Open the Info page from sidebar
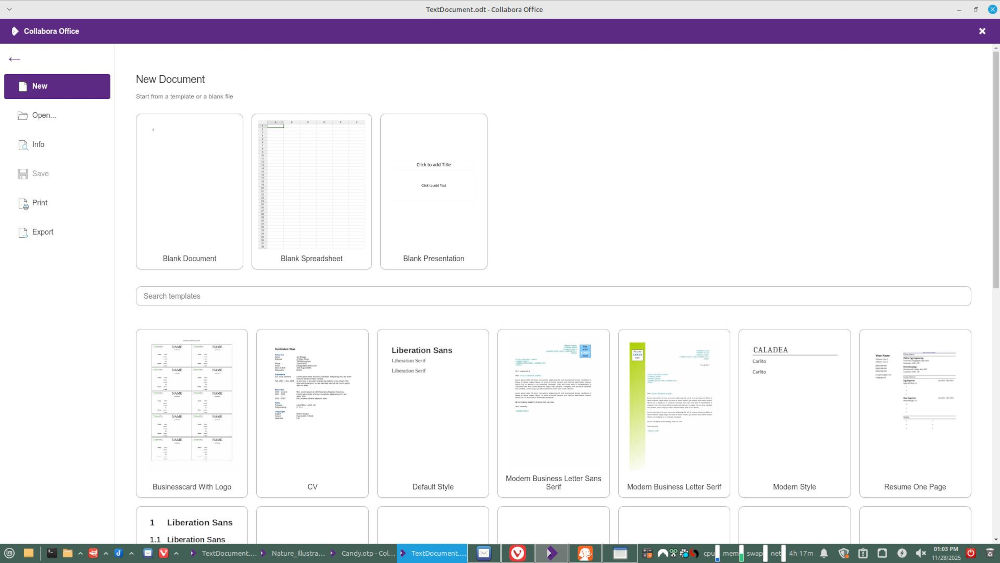 pos(38,144)
